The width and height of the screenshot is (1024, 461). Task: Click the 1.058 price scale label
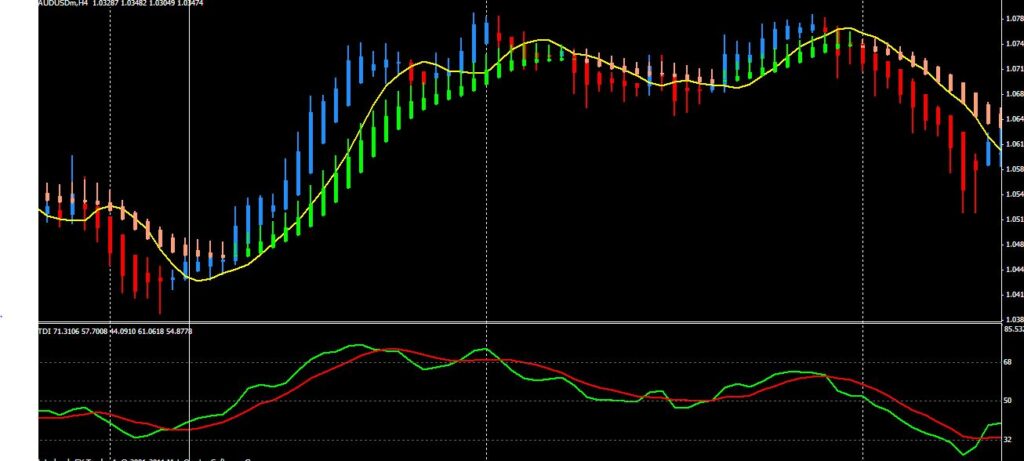click(x=1014, y=169)
